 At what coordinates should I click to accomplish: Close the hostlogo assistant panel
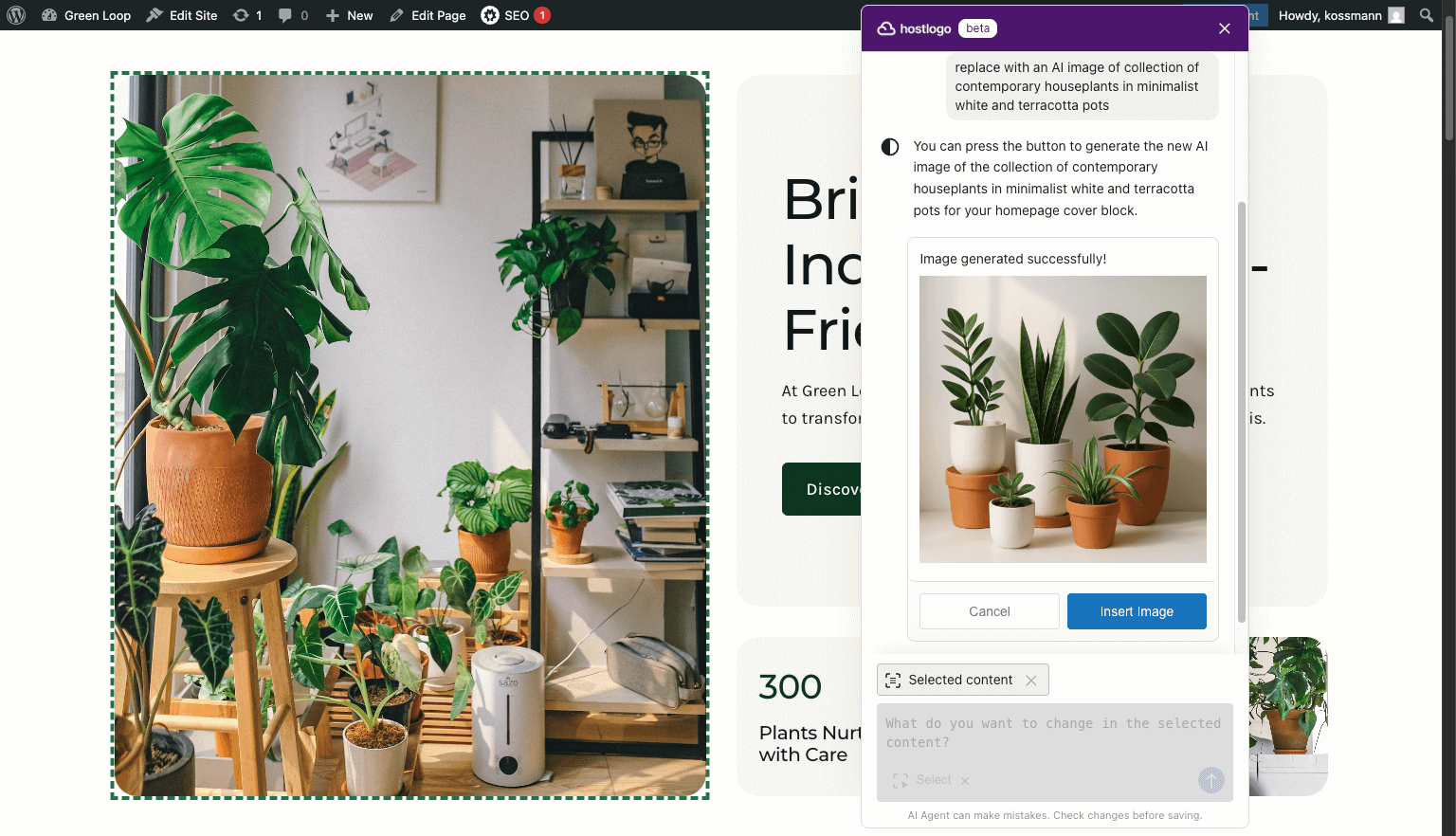tap(1225, 28)
